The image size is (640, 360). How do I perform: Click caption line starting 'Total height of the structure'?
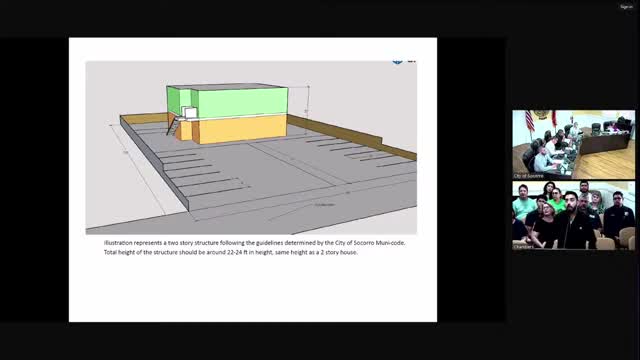[x=231, y=252]
